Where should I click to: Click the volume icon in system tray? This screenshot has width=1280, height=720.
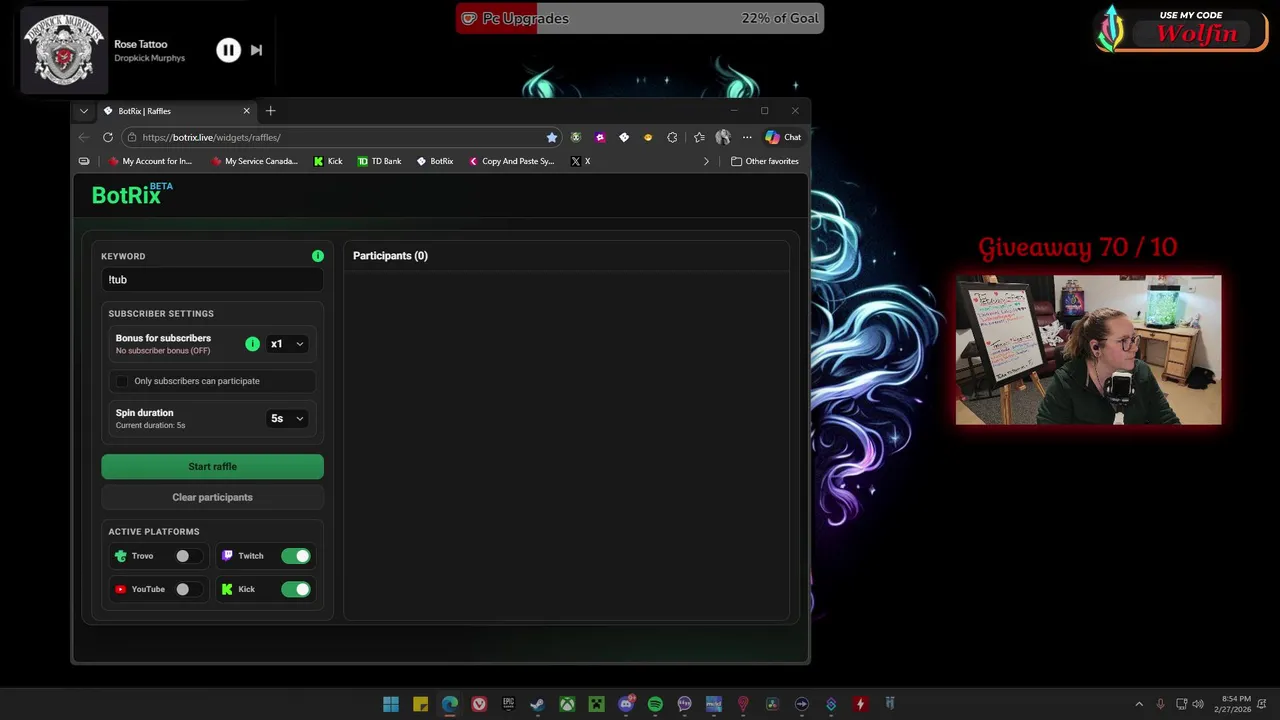coord(1198,704)
